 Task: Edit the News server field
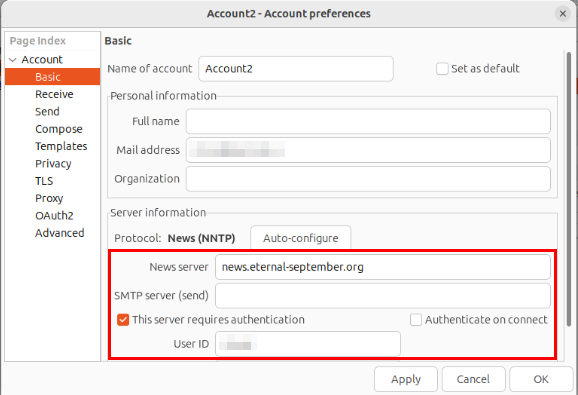pos(383,267)
